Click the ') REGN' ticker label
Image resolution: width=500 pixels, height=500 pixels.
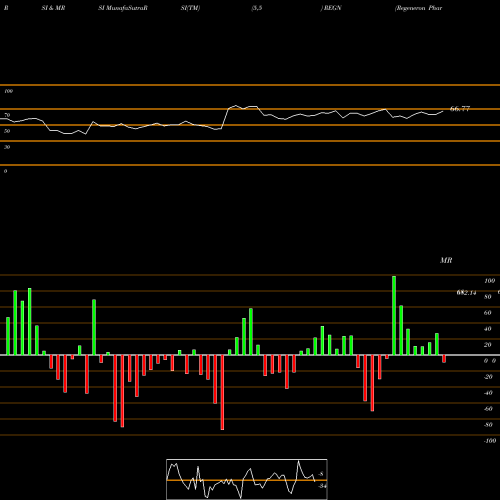(331, 8)
